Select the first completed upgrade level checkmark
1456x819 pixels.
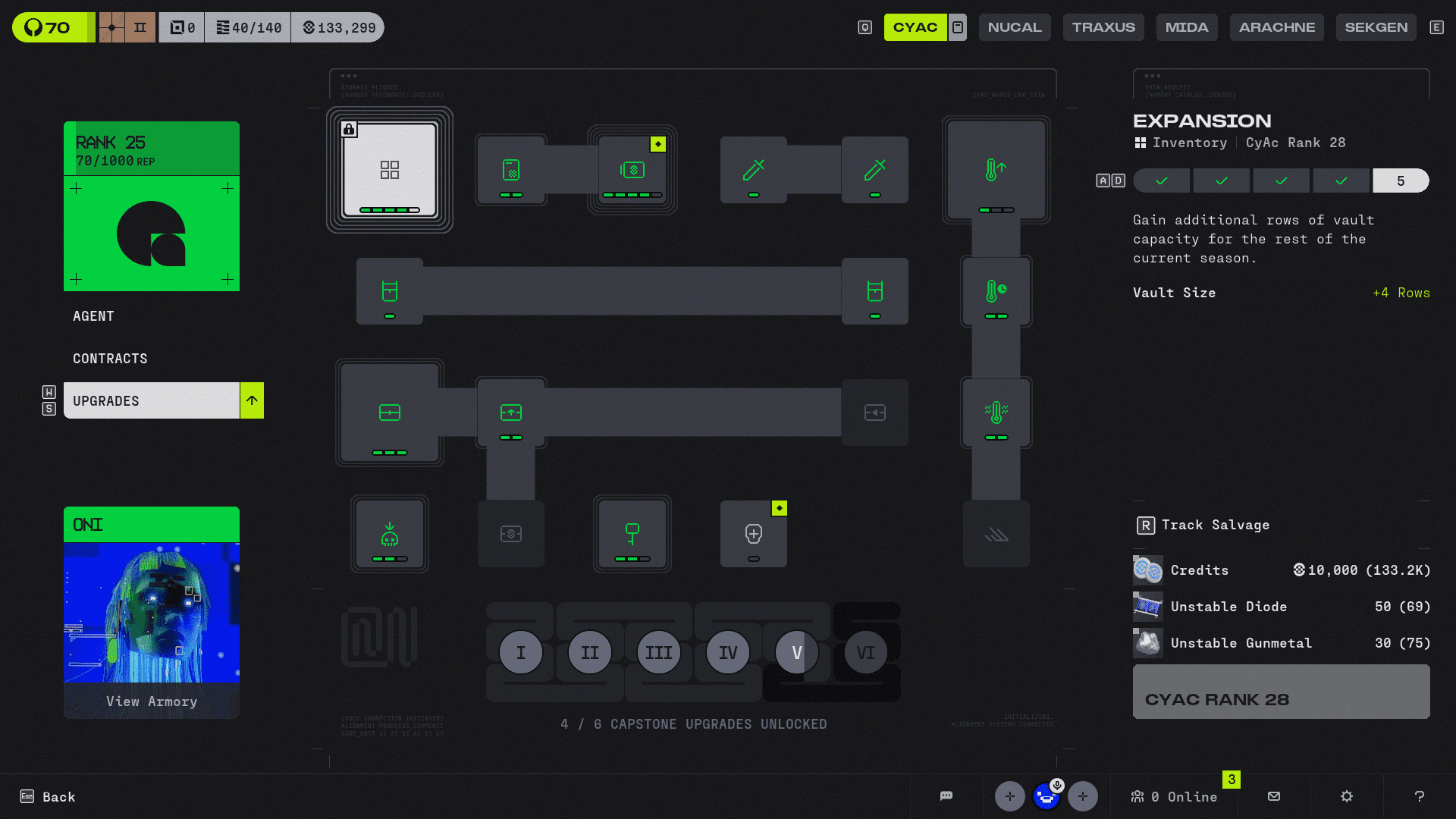click(1161, 180)
